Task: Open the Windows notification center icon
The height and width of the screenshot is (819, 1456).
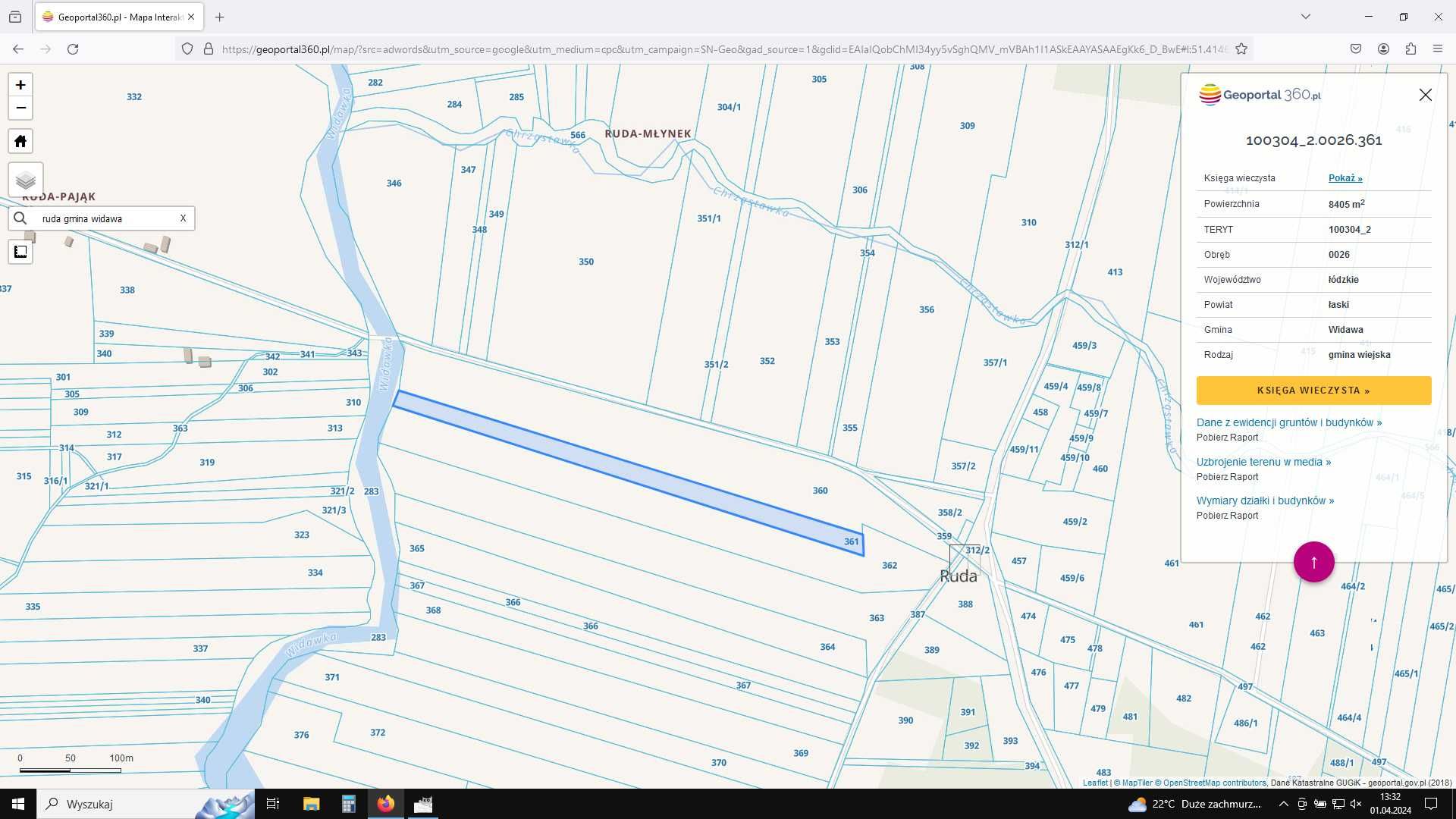Action: click(x=1431, y=804)
